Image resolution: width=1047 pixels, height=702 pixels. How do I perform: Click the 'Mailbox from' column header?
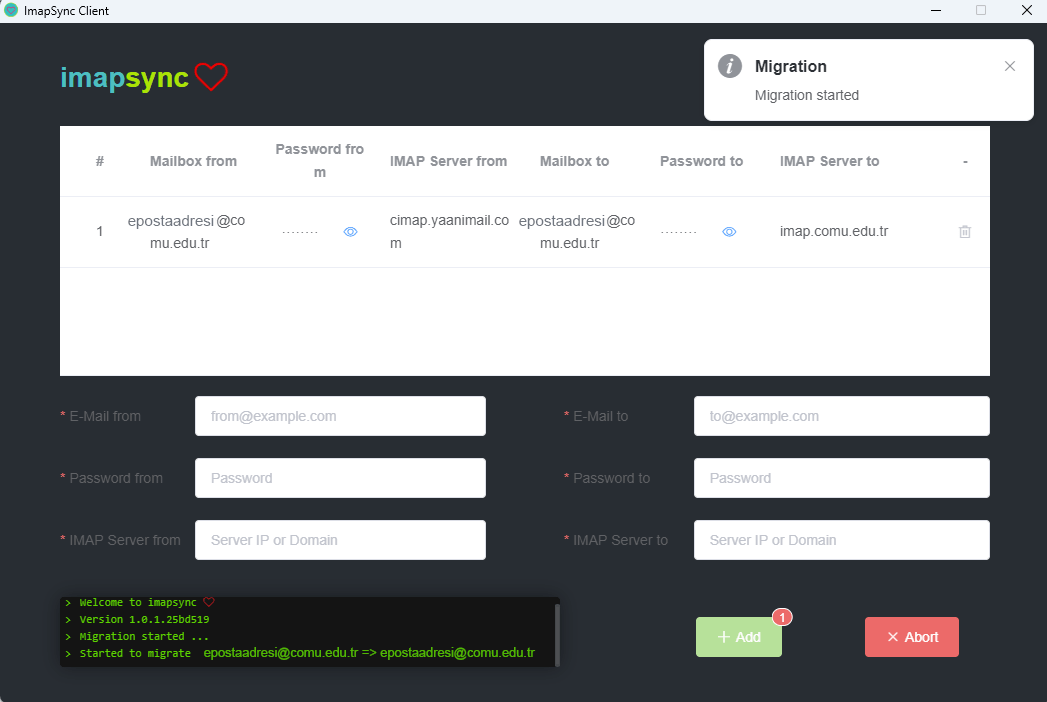pos(193,161)
